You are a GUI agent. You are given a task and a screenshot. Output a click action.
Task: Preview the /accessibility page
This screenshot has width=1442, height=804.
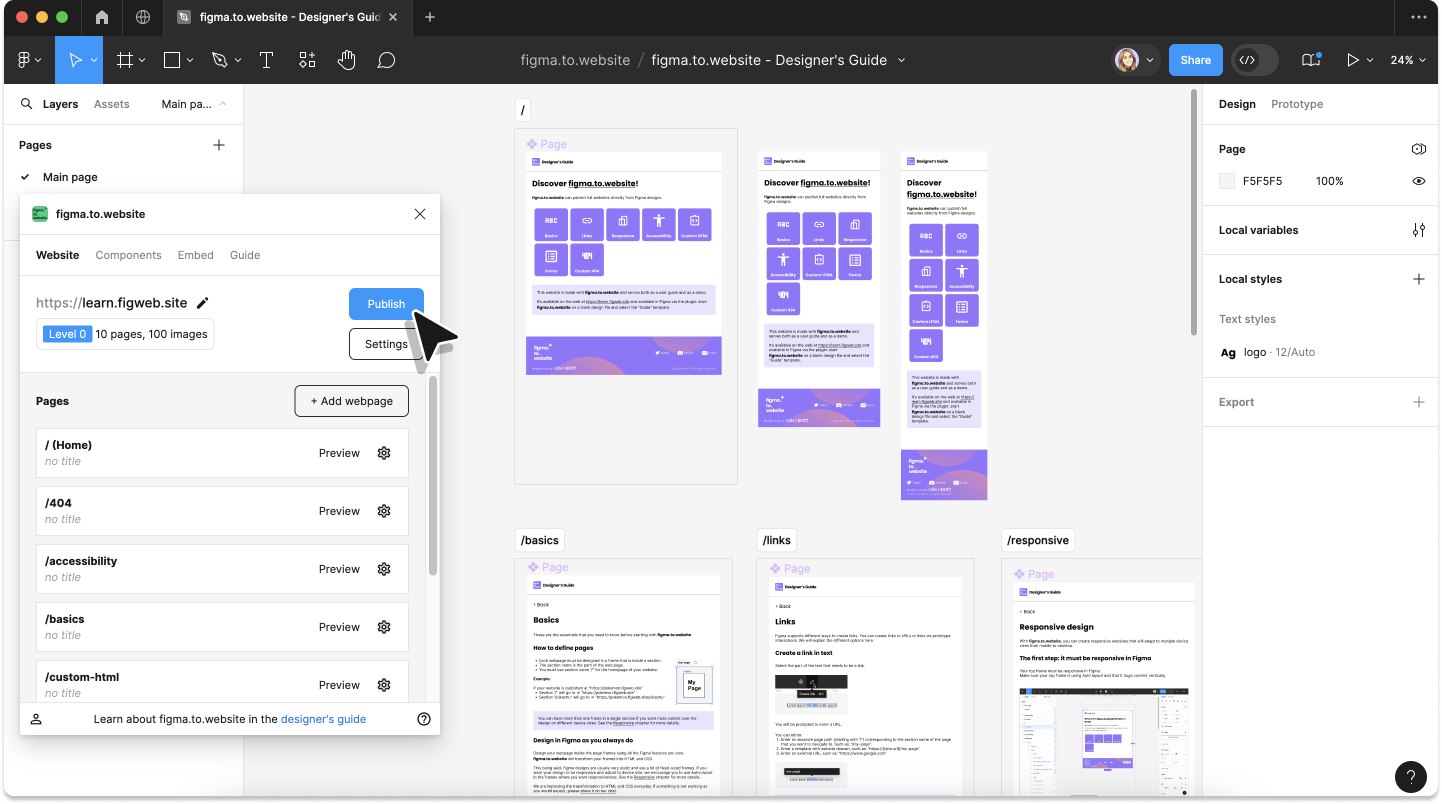(339, 569)
